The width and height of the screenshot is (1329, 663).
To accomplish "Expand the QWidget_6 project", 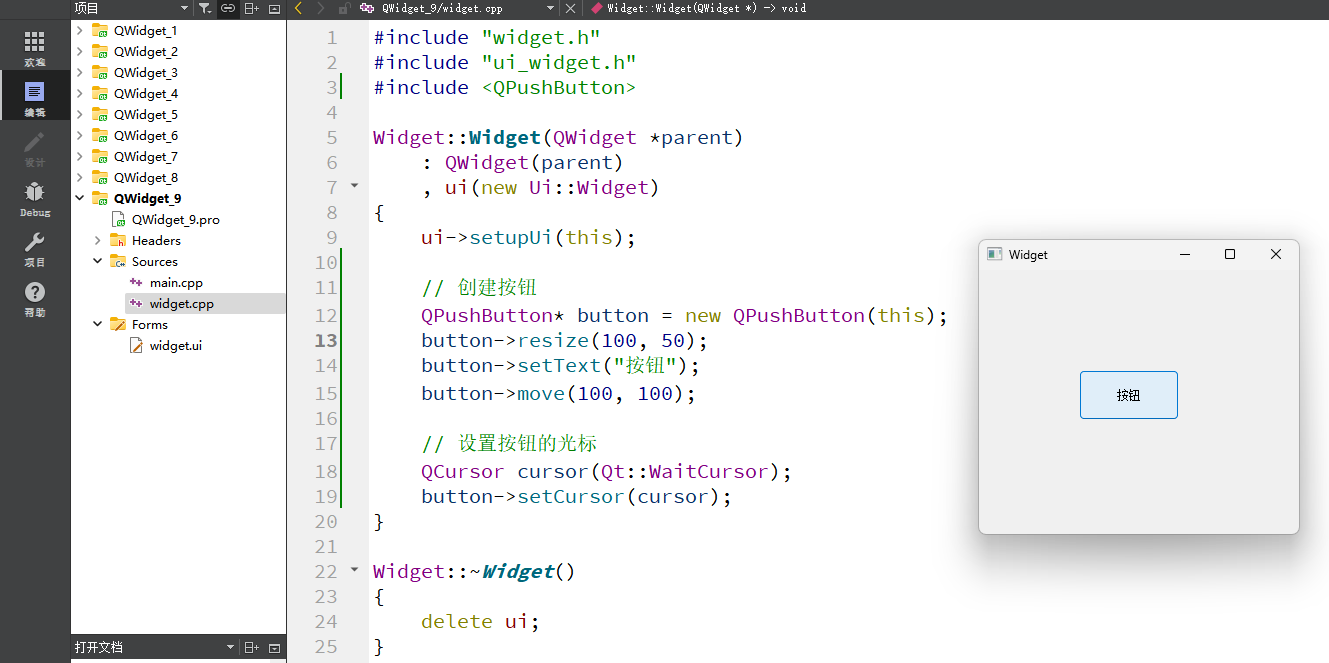I will [80, 135].
